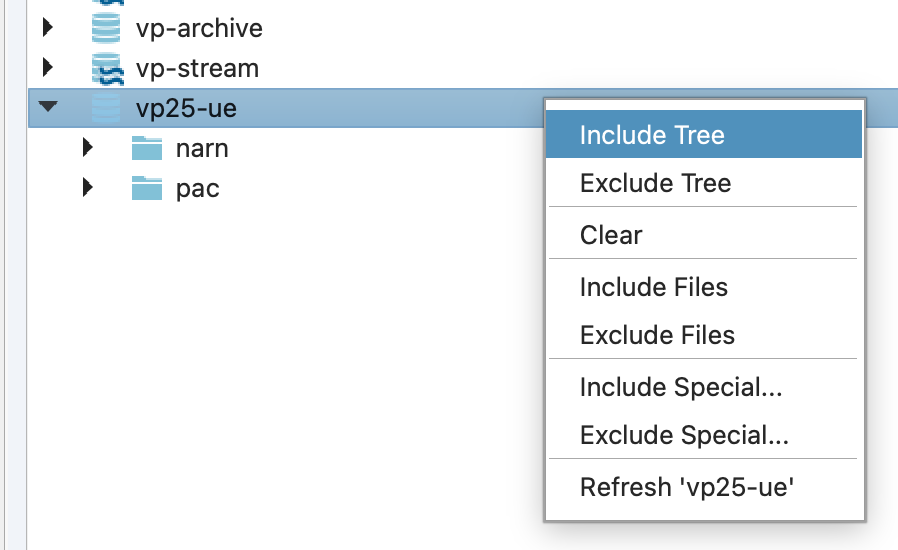Click the vp-archive depot icon
The image size is (898, 550).
[106, 28]
